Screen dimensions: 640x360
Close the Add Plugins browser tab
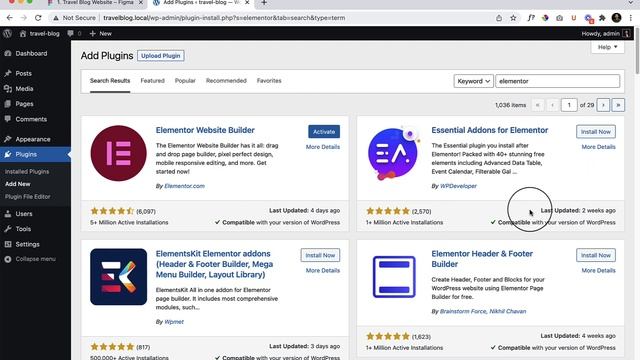tap(247, 3)
